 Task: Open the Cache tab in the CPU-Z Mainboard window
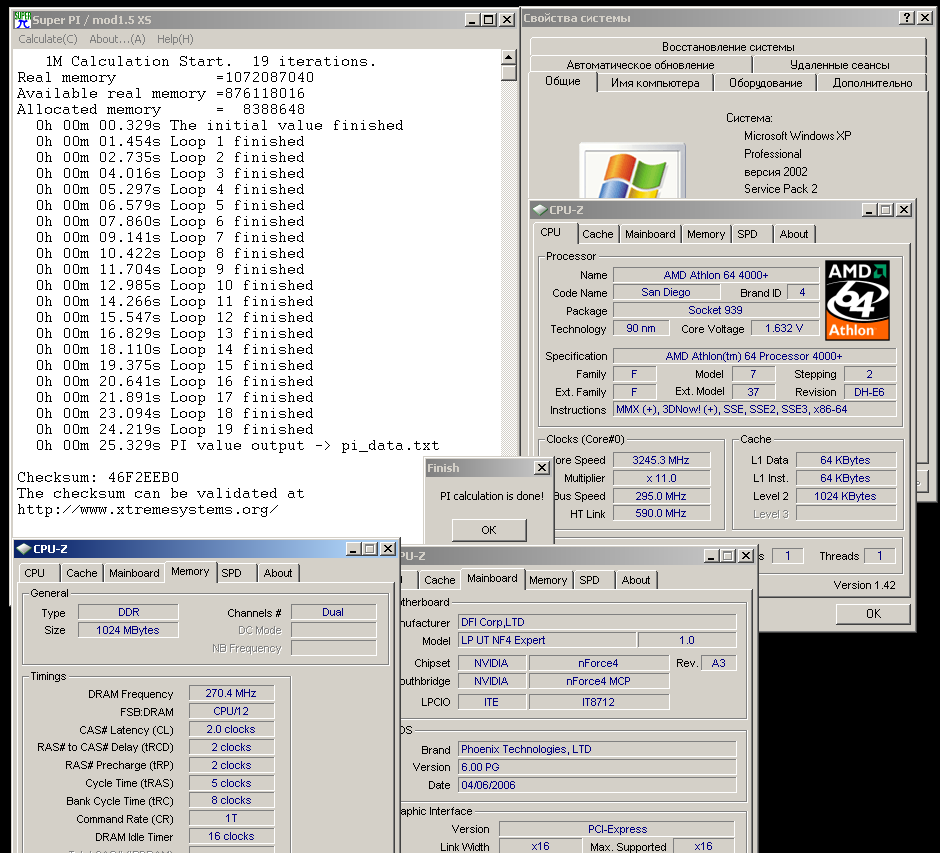point(439,580)
